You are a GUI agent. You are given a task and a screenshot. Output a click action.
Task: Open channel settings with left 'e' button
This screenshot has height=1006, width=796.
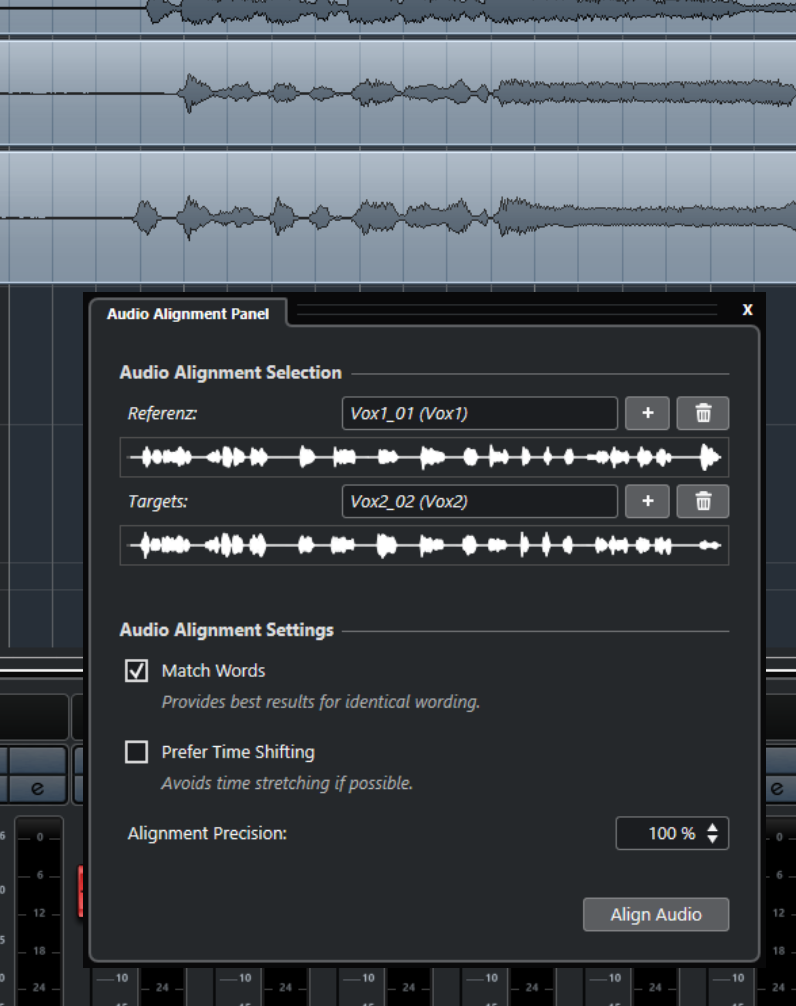pyautogui.click(x=37, y=788)
